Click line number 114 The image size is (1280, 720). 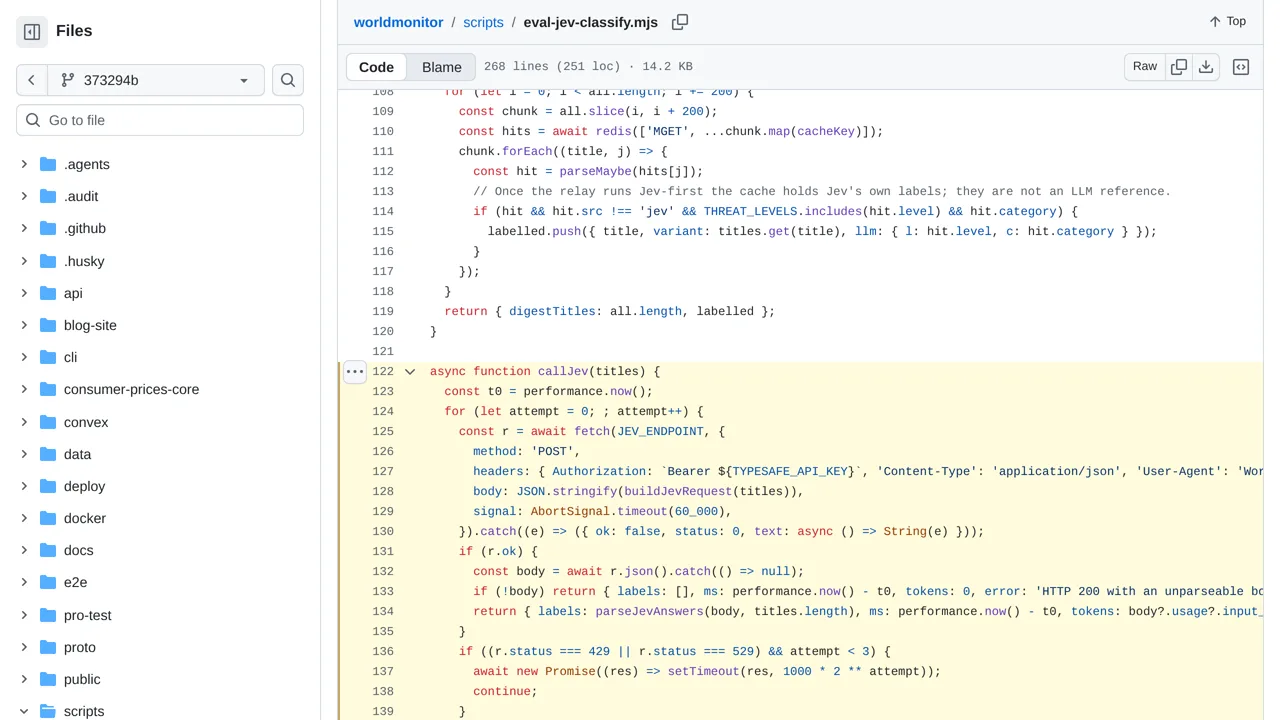tap(382, 211)
